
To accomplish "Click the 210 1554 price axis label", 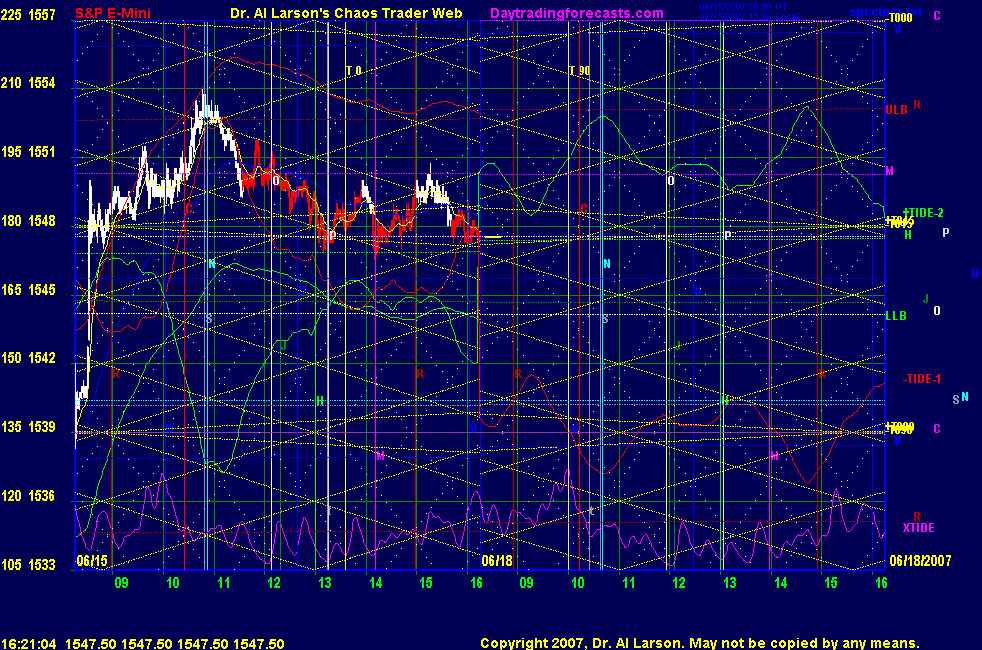I will tap(28, 83).
